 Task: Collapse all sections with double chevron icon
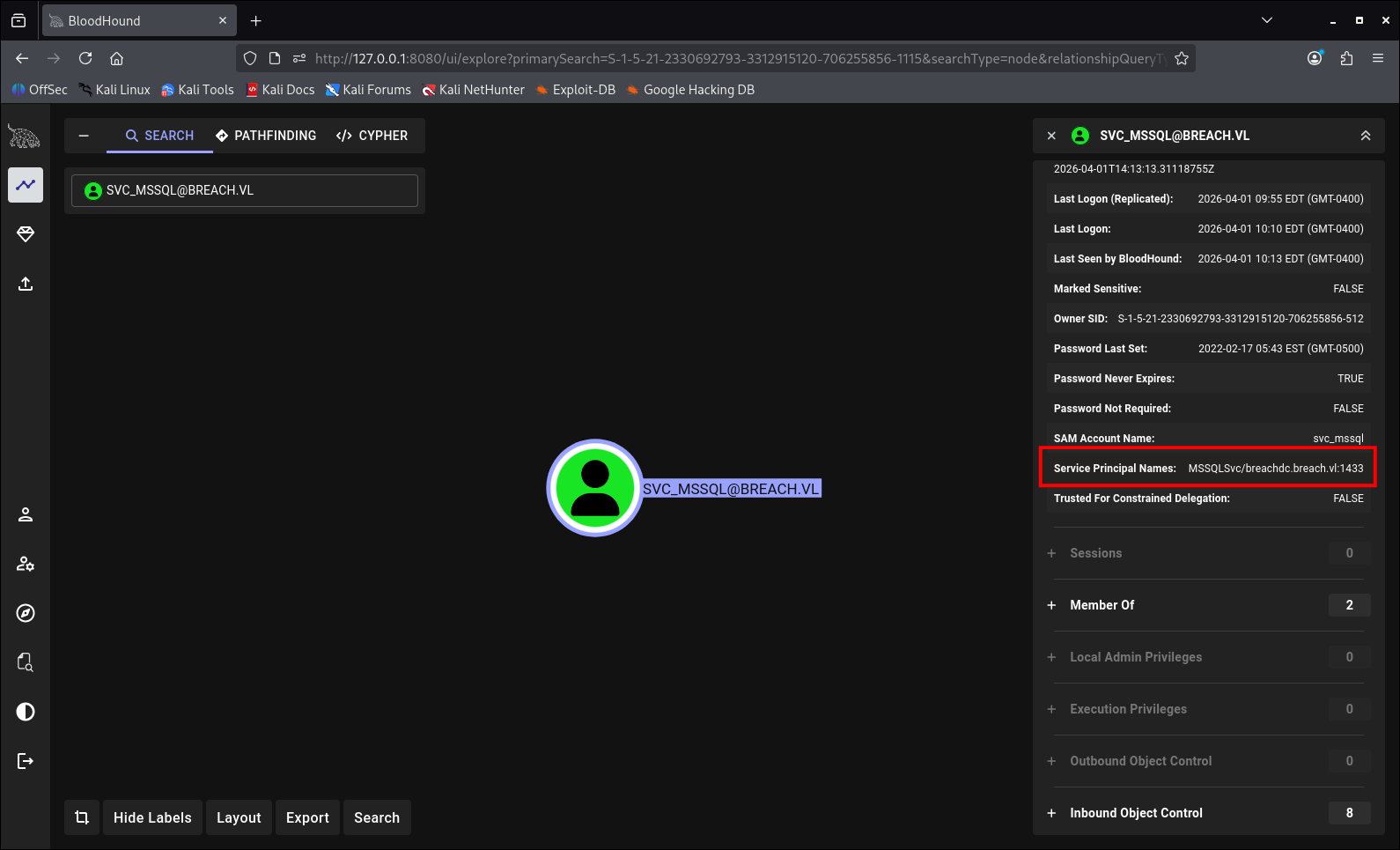pyautogui.click(x=1366, y=136)
